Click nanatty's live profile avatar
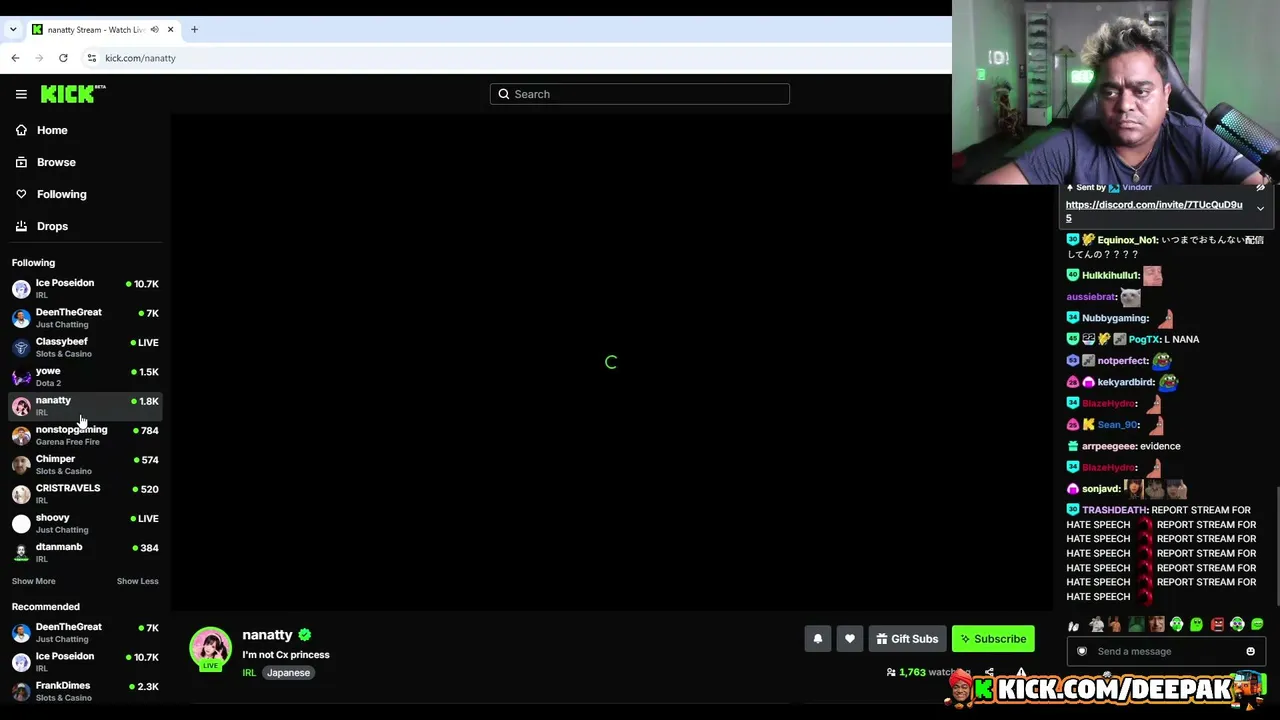1280x720 pixels. (211, 648)
